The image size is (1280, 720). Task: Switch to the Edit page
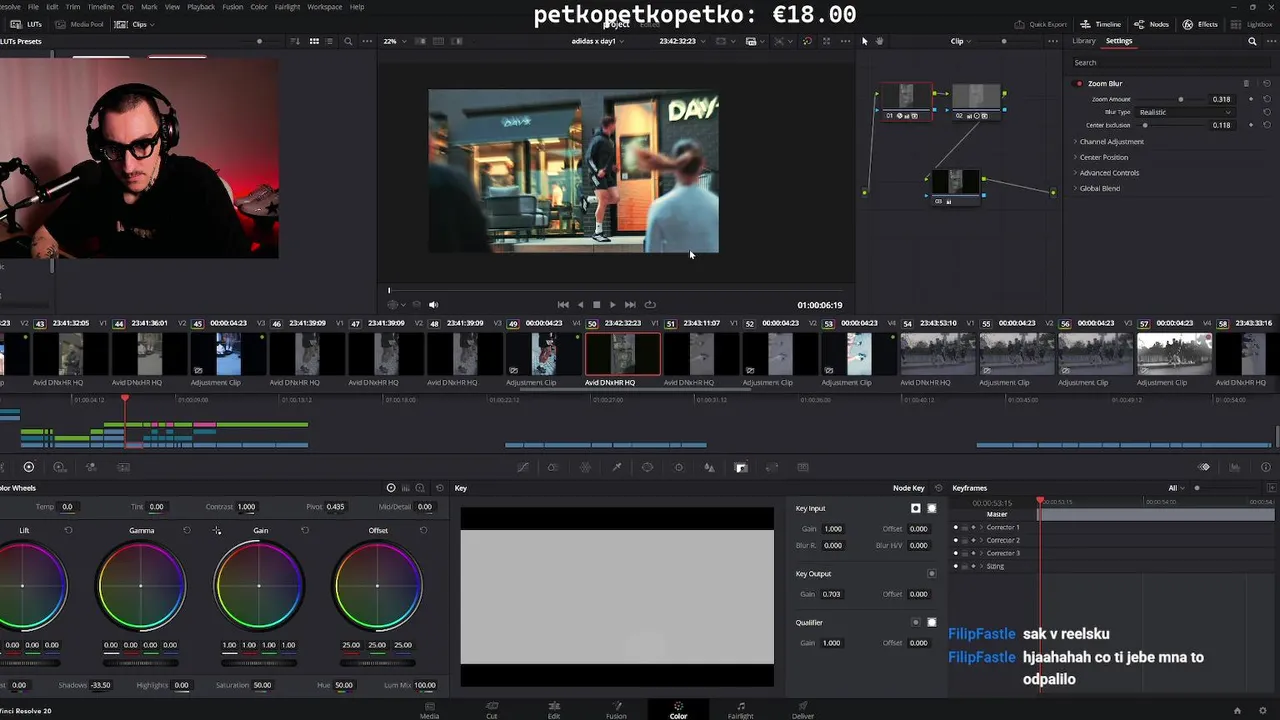[x=554, y=710]
